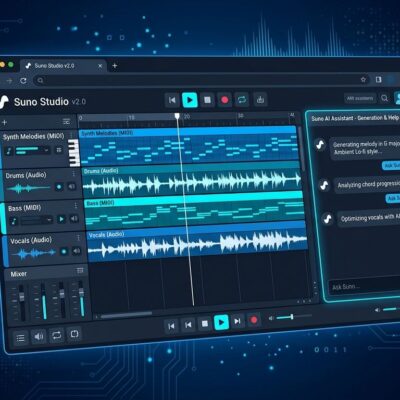The image size is (400, 400).
Task: Click the Ask Suno input field
Action: point(364,286)
